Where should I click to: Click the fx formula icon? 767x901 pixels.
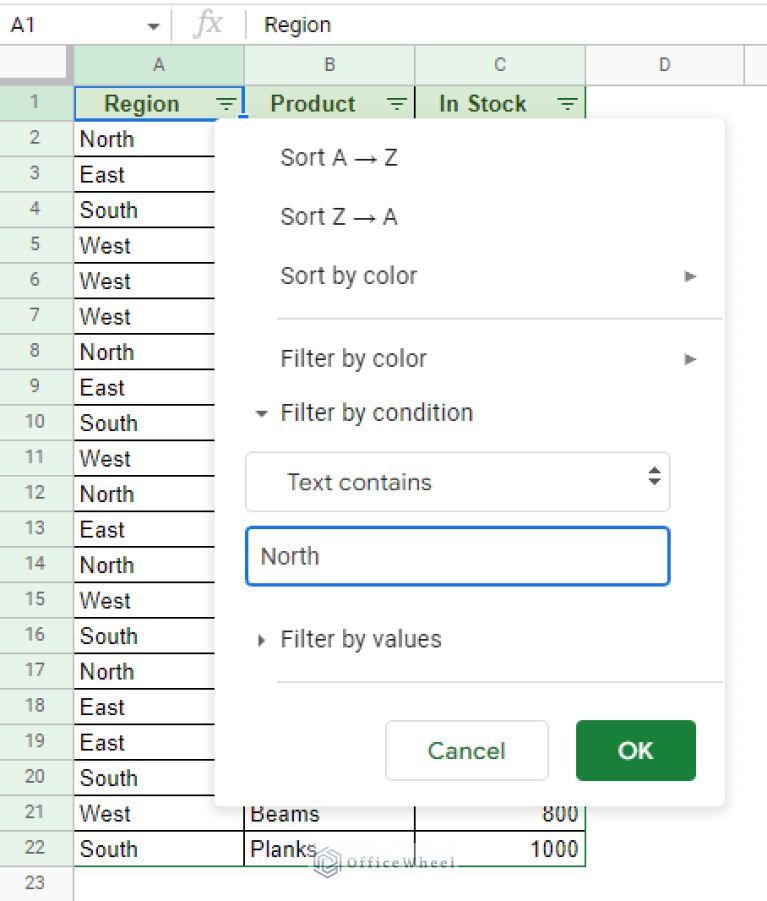(x=208, y=24)
